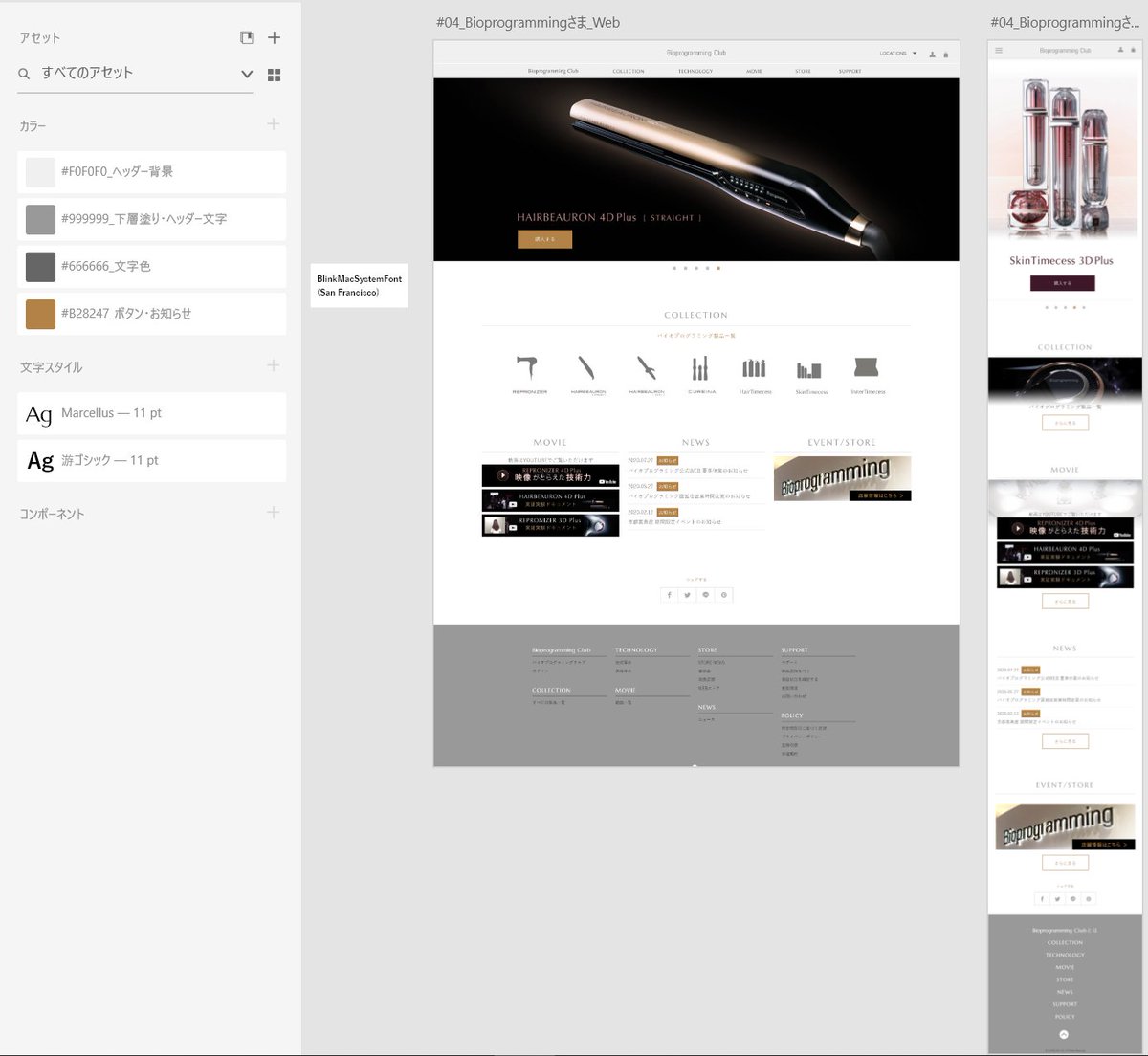1148x1056 pixels.
Task: Click the gold purchase button on the hero banner
Action: [544, 239]
